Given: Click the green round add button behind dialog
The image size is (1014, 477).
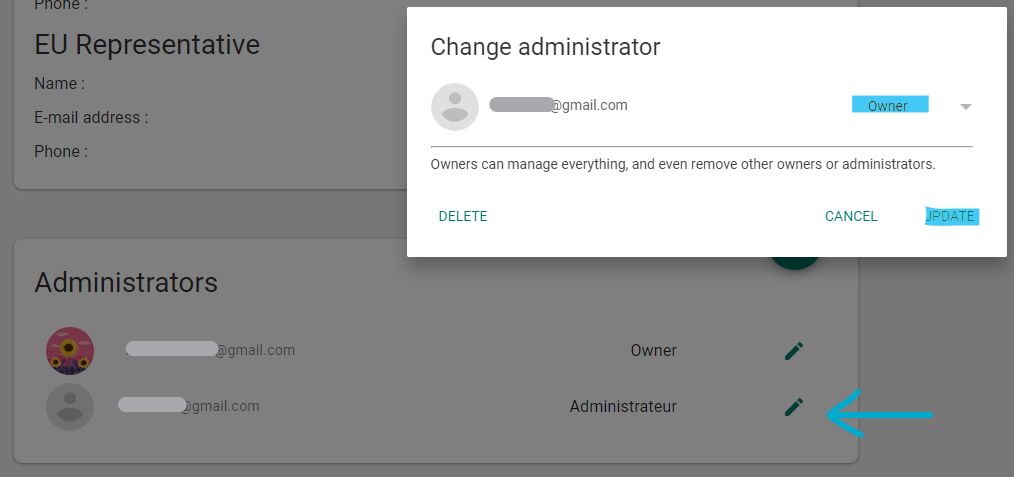Looking at the screenshot, I should click(795, 262).
